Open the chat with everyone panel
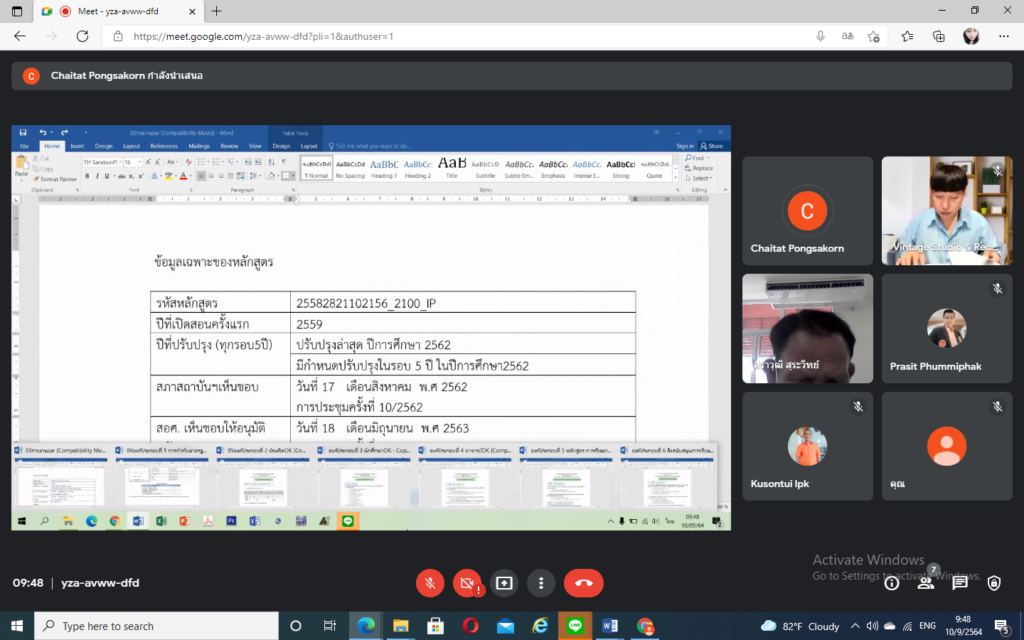The image size is (1024, 640). 960,583
